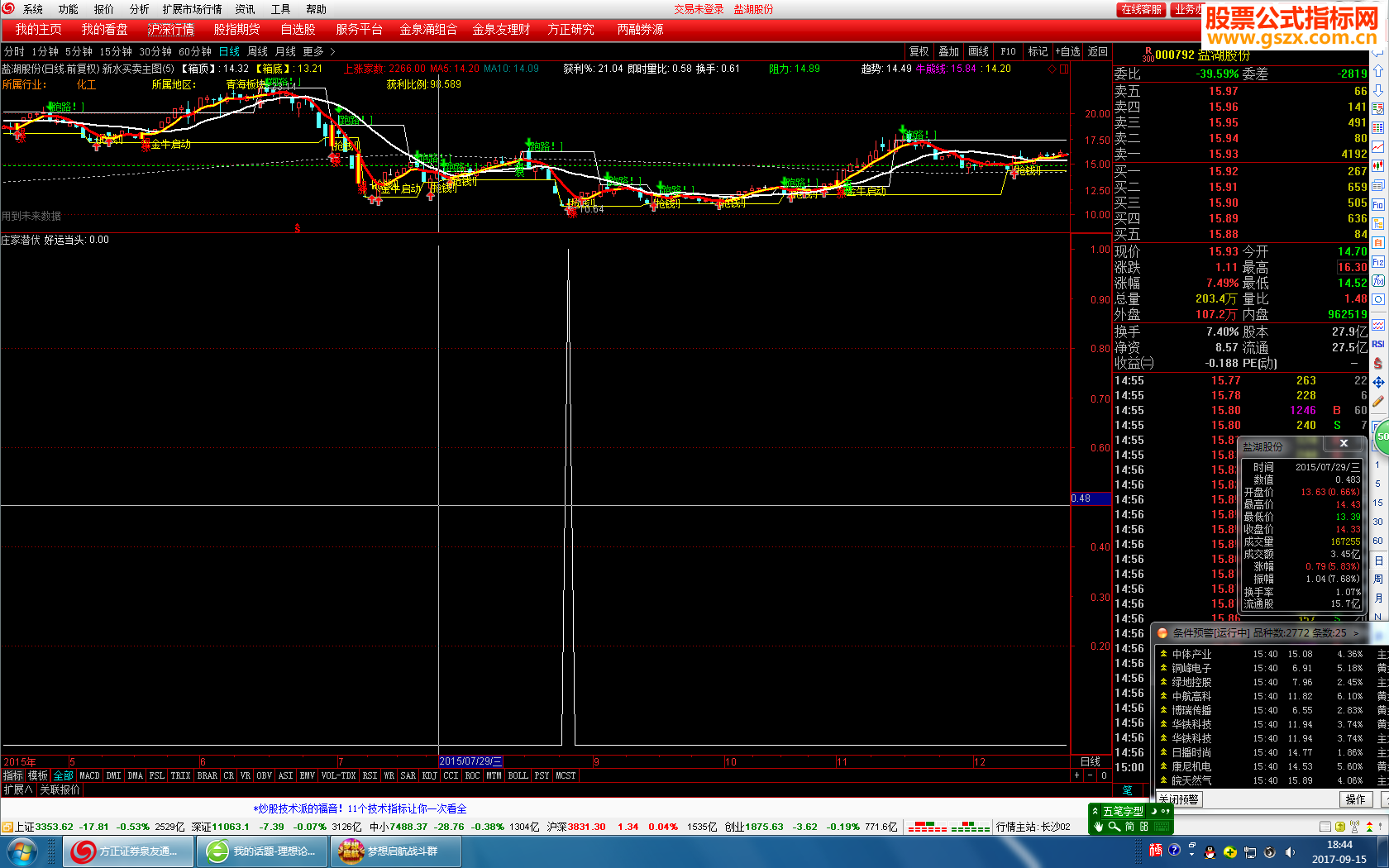1389x868 pixels.
Task: Select the blue crosshair move icon
Action: (1378, 383)
